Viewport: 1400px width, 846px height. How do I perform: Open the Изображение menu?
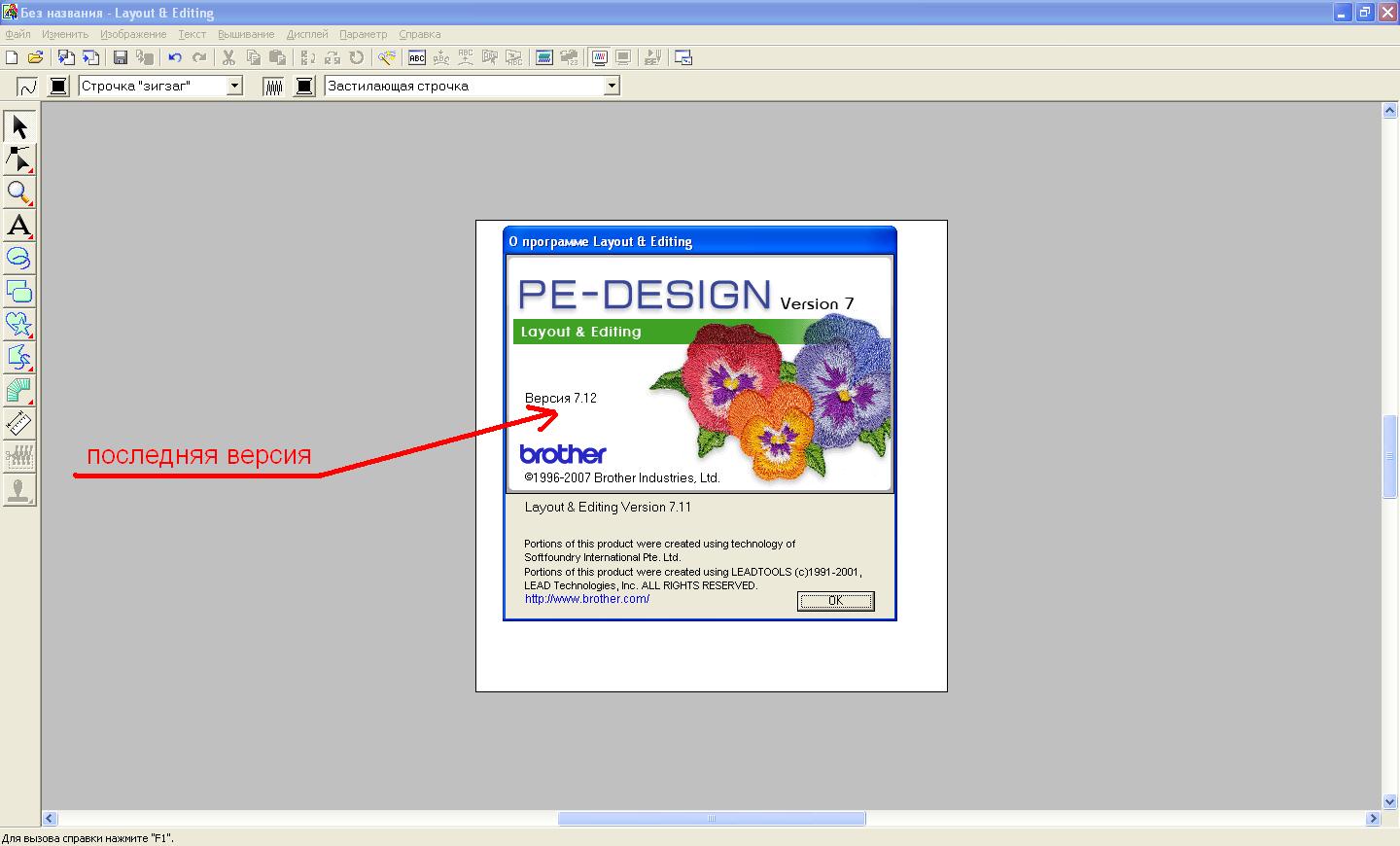click(x=133, y=34)
